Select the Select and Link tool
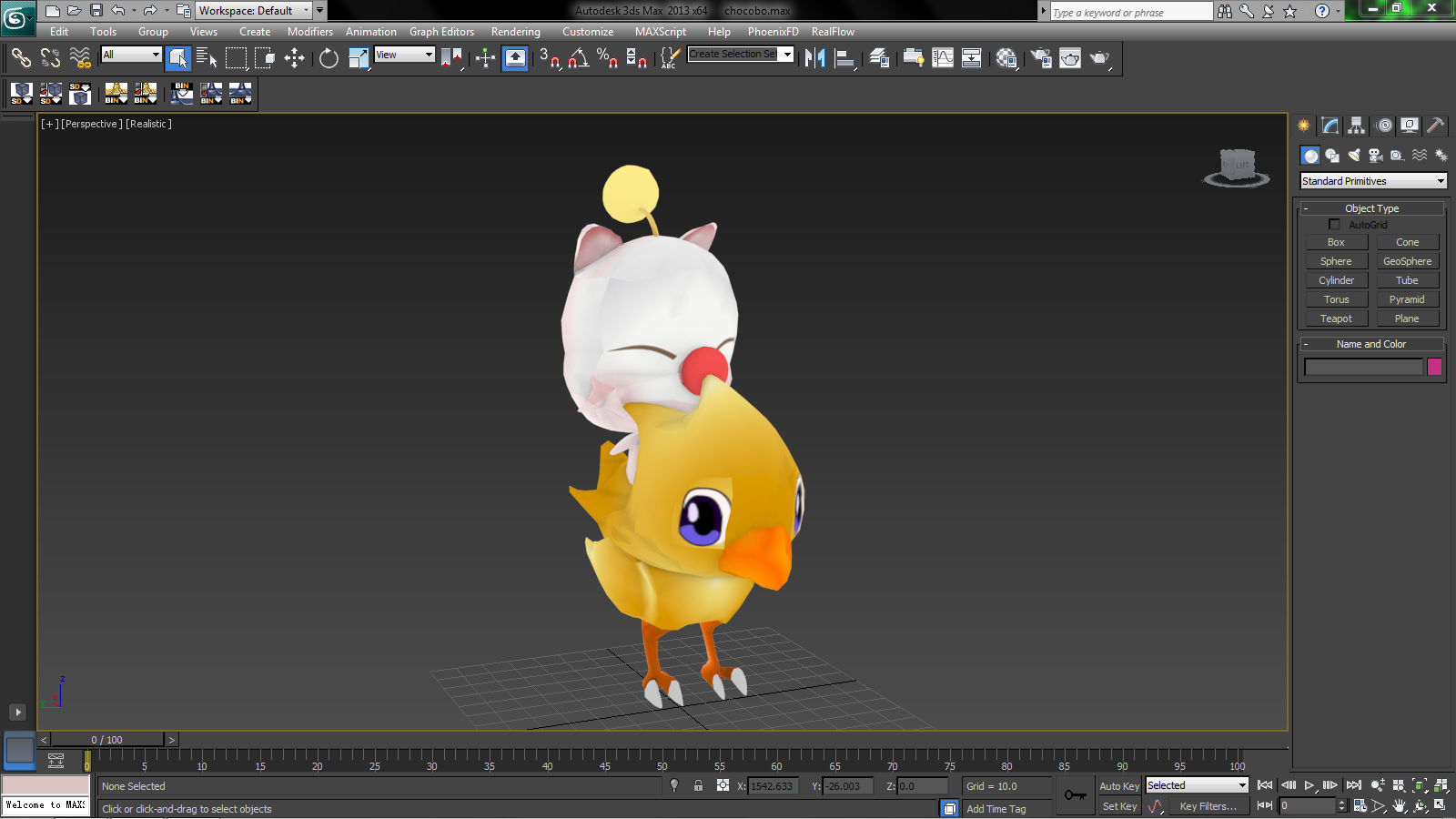 [x=21, y=58]
